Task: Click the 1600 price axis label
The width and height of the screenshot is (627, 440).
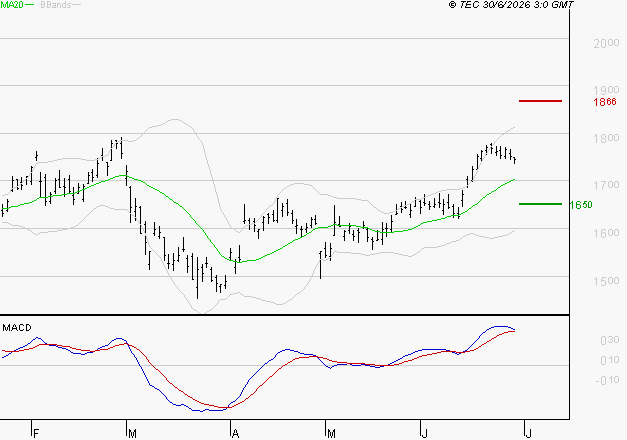Action: (x=606, y=233)
